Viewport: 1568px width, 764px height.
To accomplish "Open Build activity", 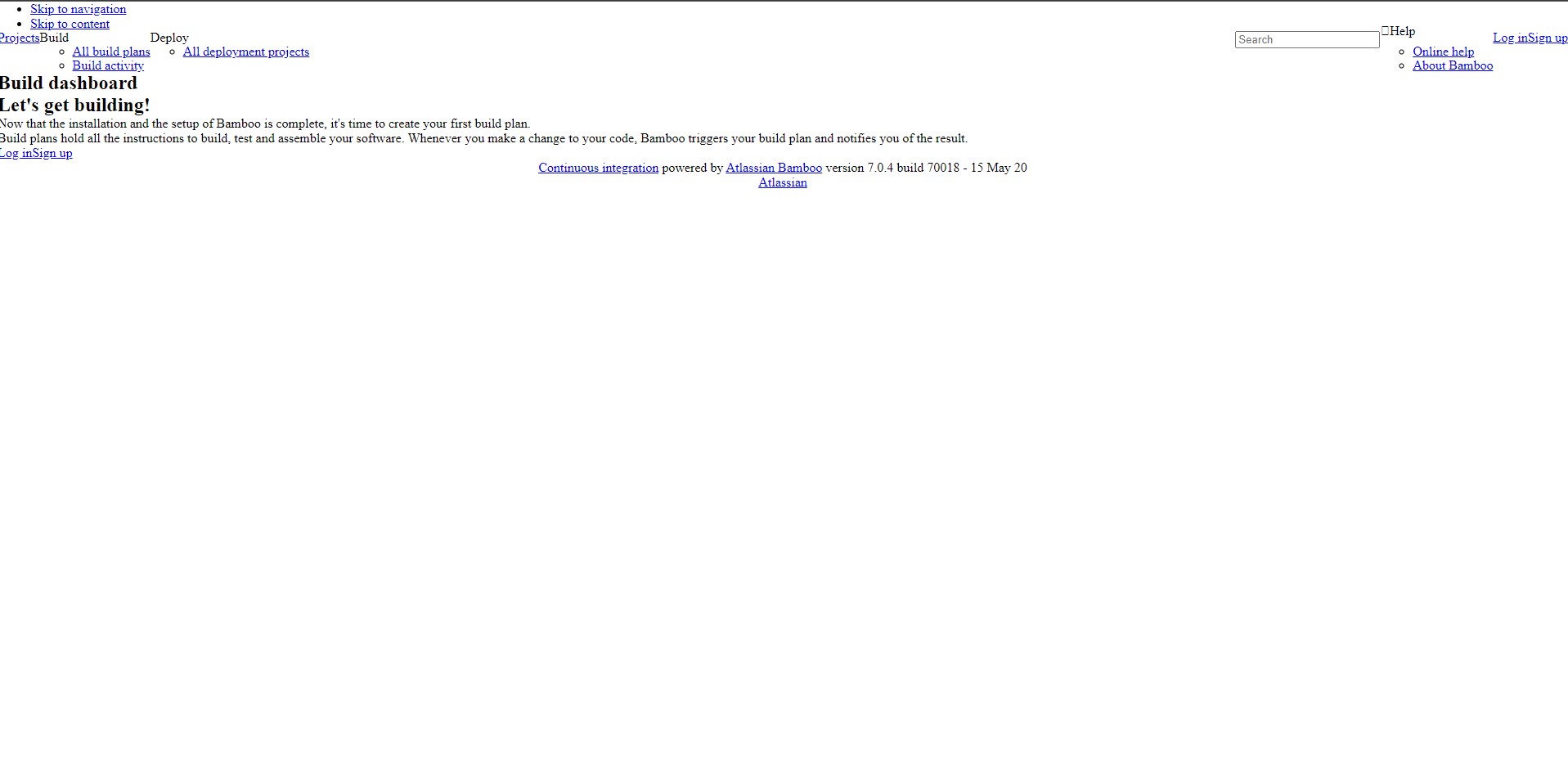I will click(108, 65).
